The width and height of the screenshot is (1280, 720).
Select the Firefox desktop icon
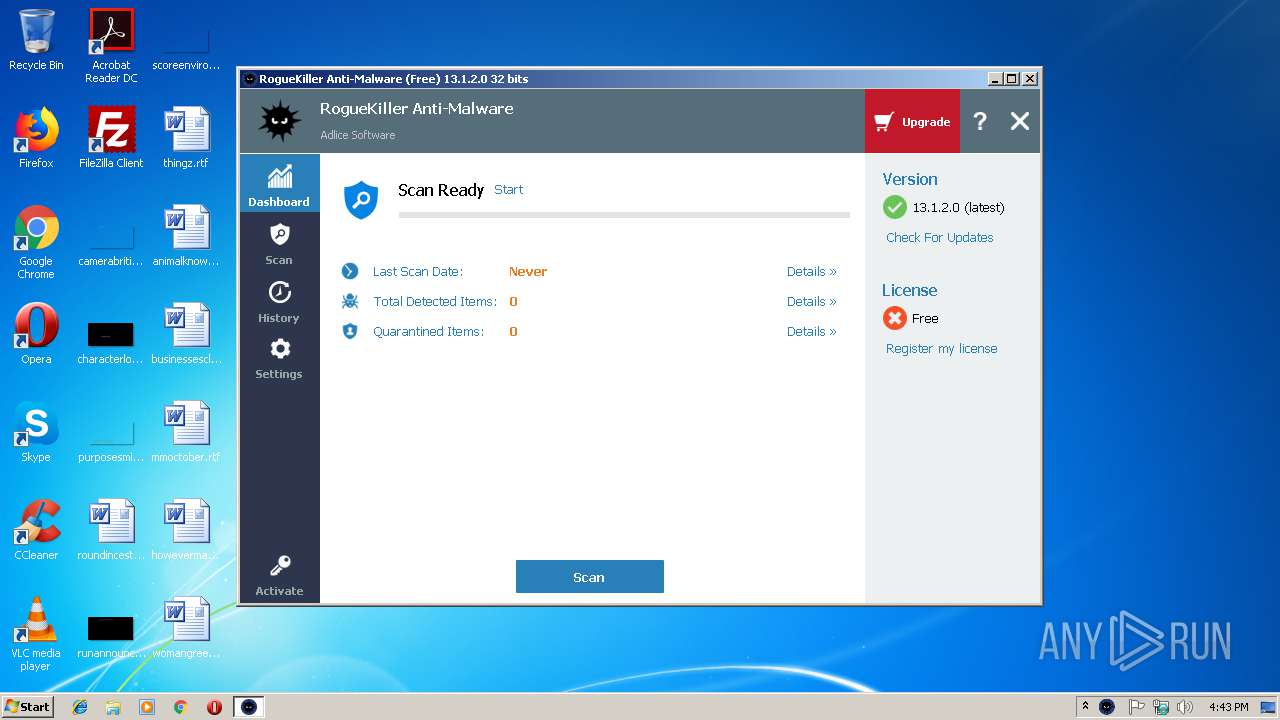pos(36,138)
